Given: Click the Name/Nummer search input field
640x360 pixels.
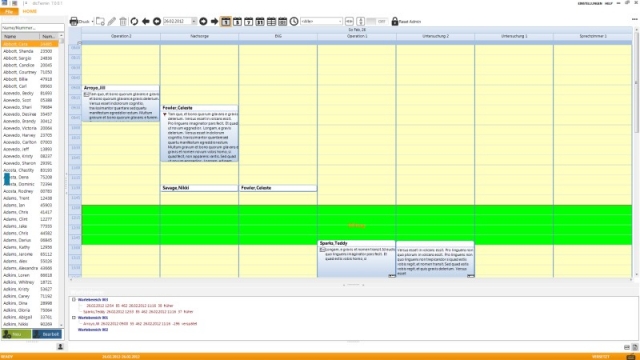Looking at the screenshot, I should [x=33, y=28].
